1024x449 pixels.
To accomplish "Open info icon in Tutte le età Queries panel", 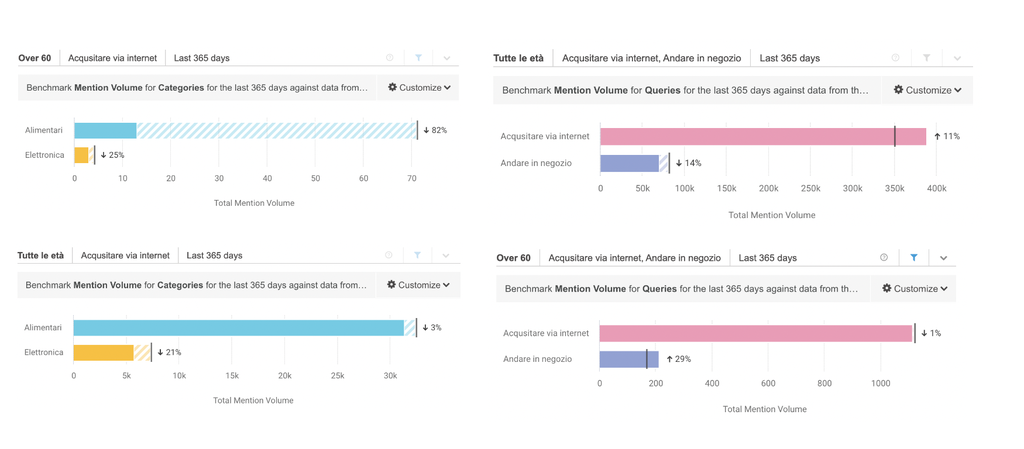I will point(895,58).
